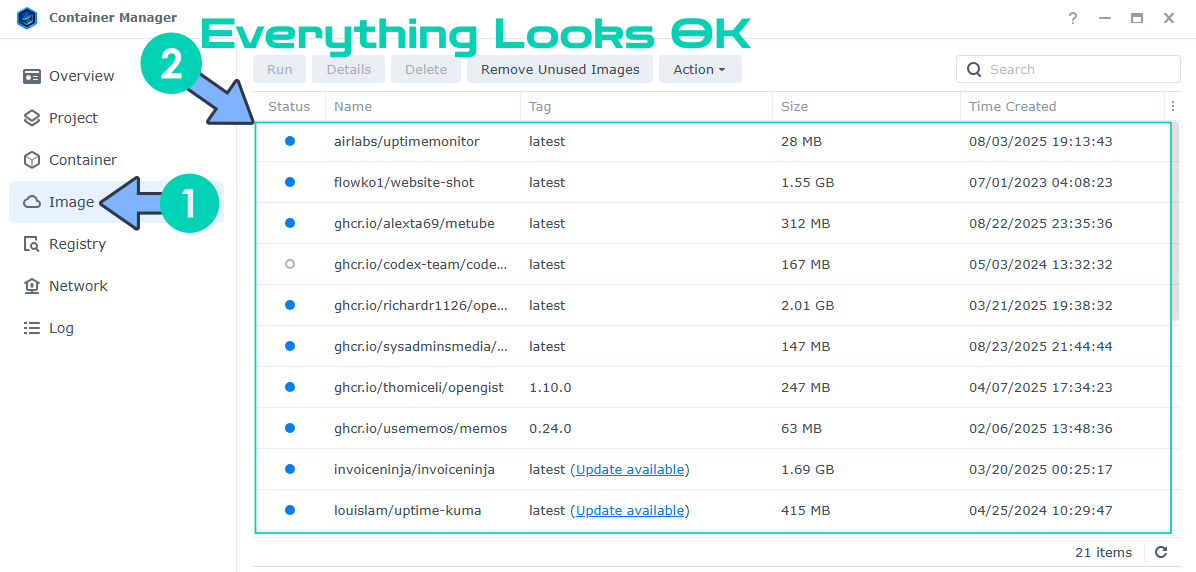The image size is (1196, 572).
Task: Click the status dot of uptime-kuma
Action: pyautogui.click(x=290, y=511)
